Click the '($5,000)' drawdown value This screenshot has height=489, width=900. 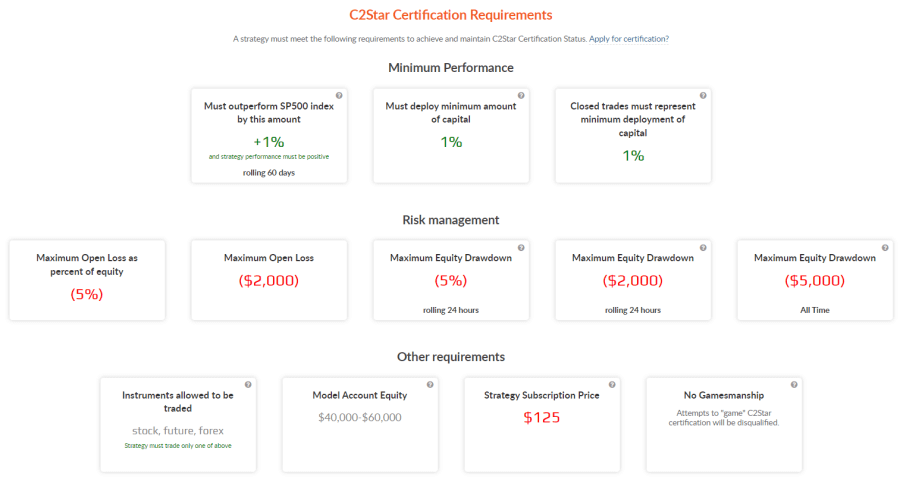coord(814,281)
